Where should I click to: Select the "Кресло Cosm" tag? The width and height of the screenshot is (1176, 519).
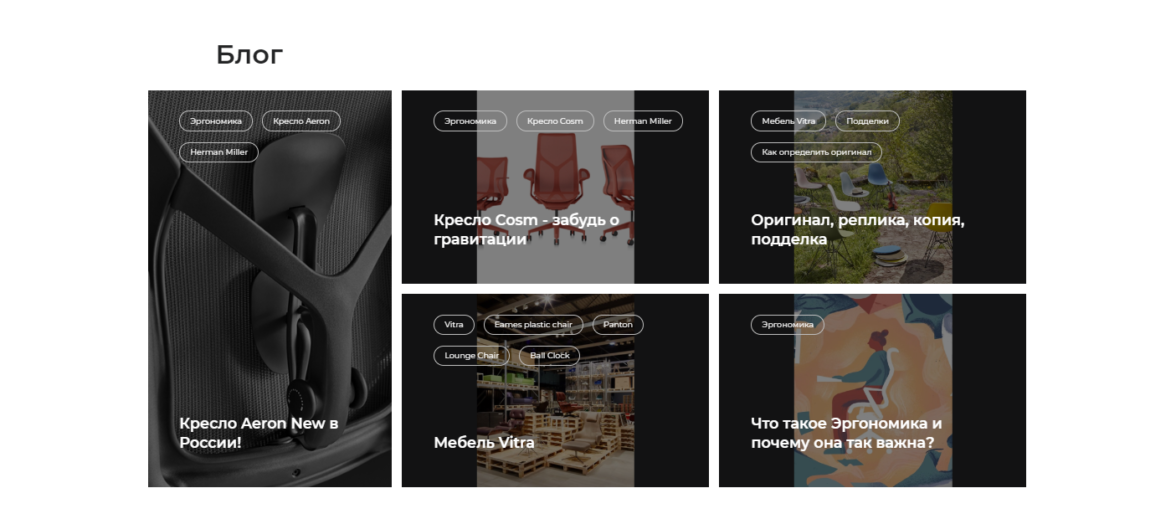(x=555, y=121)
